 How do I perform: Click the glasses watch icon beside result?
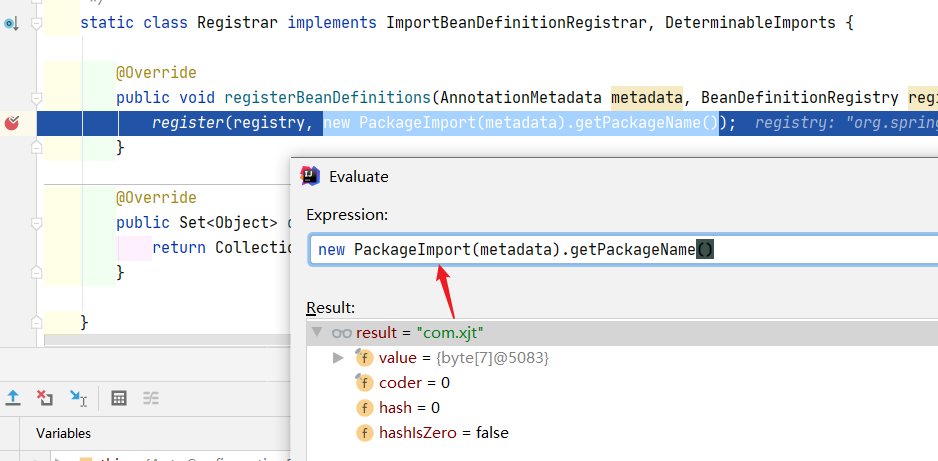(x=341, y=332)
